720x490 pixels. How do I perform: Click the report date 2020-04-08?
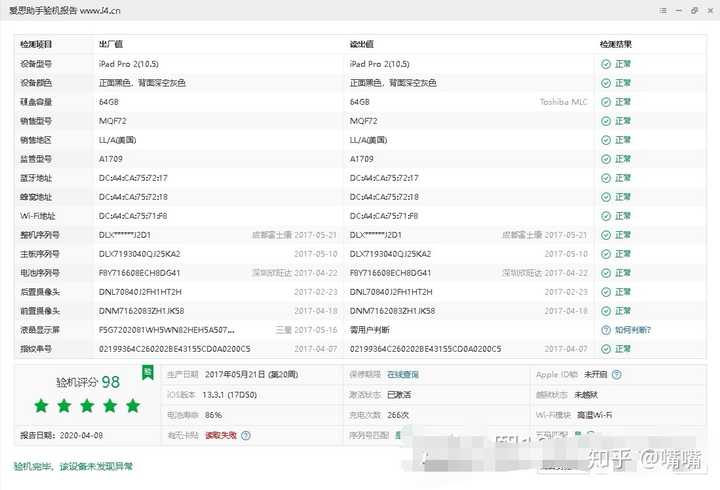(x=81, y=435)
